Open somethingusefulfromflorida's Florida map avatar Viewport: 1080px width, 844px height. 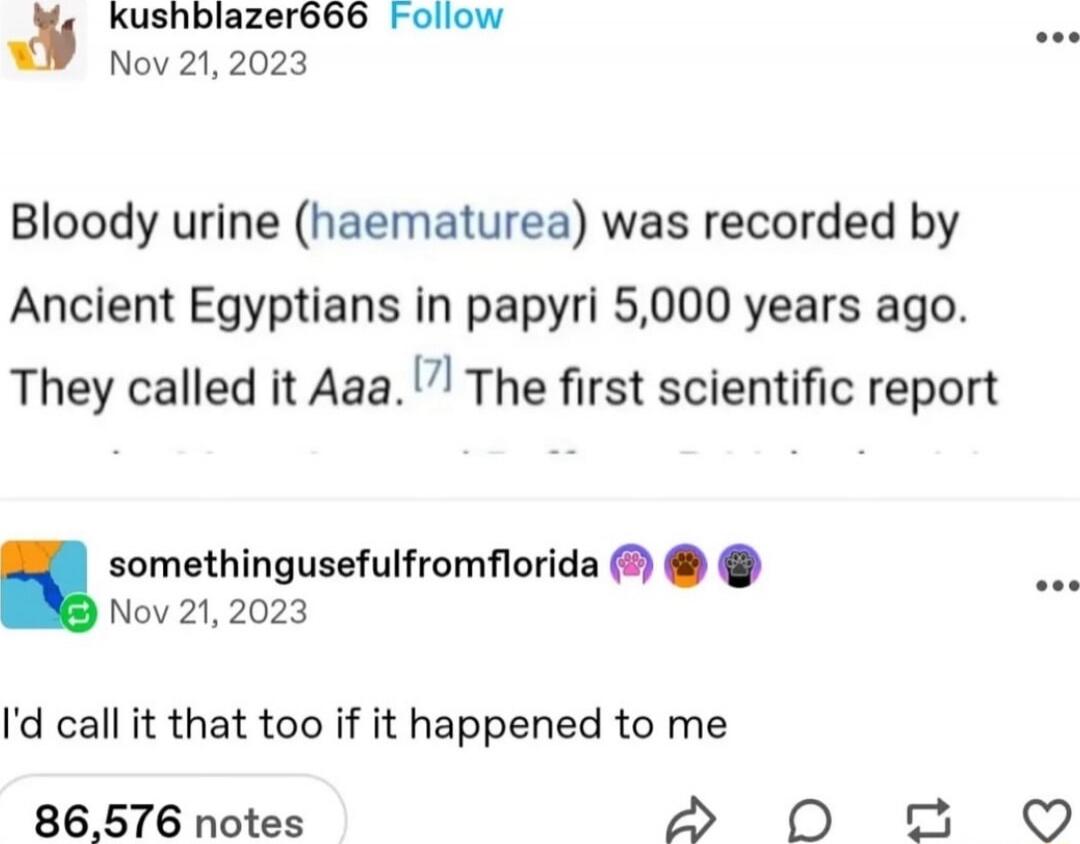click(44, 584)
